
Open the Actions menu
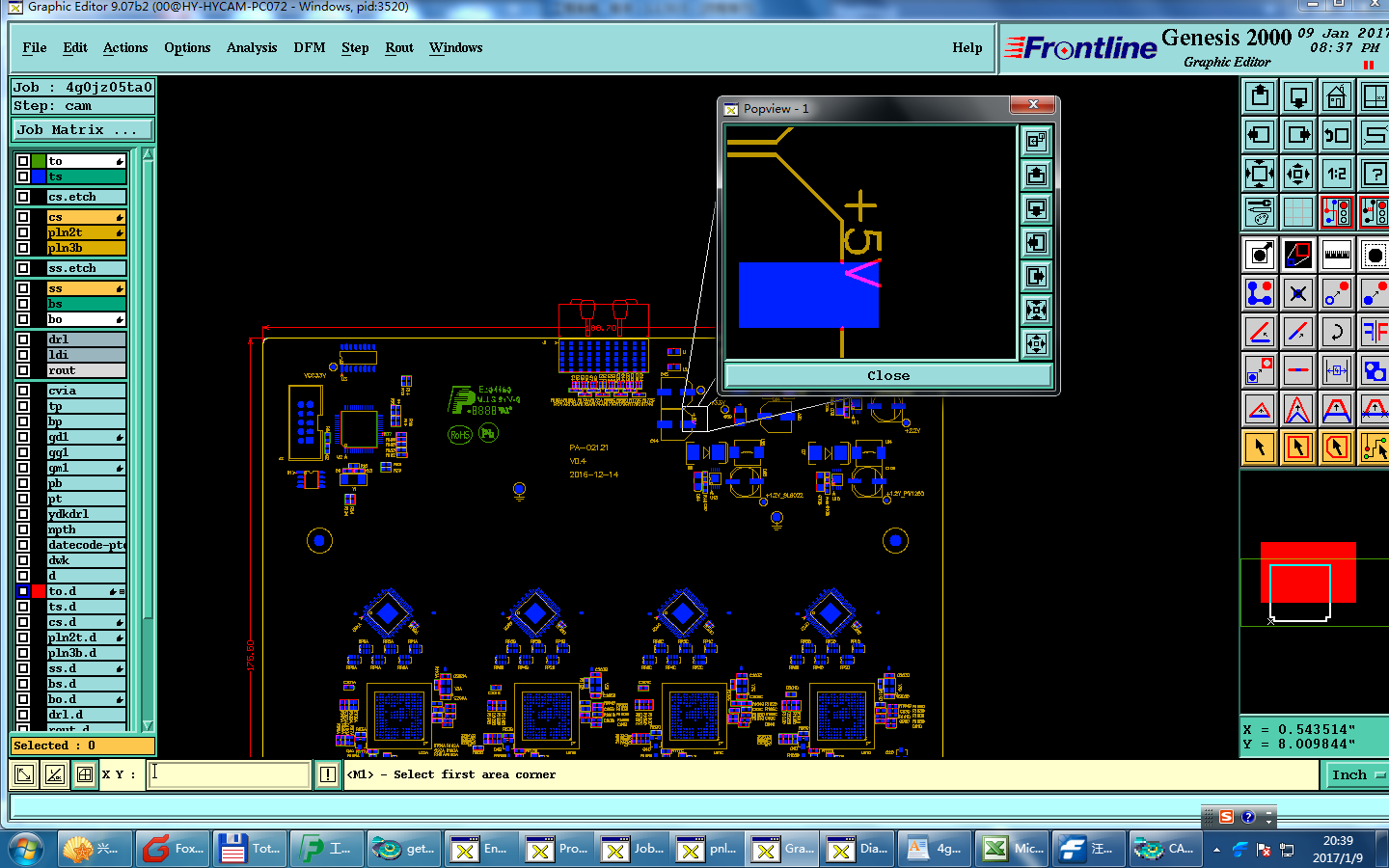pos(125,47)
